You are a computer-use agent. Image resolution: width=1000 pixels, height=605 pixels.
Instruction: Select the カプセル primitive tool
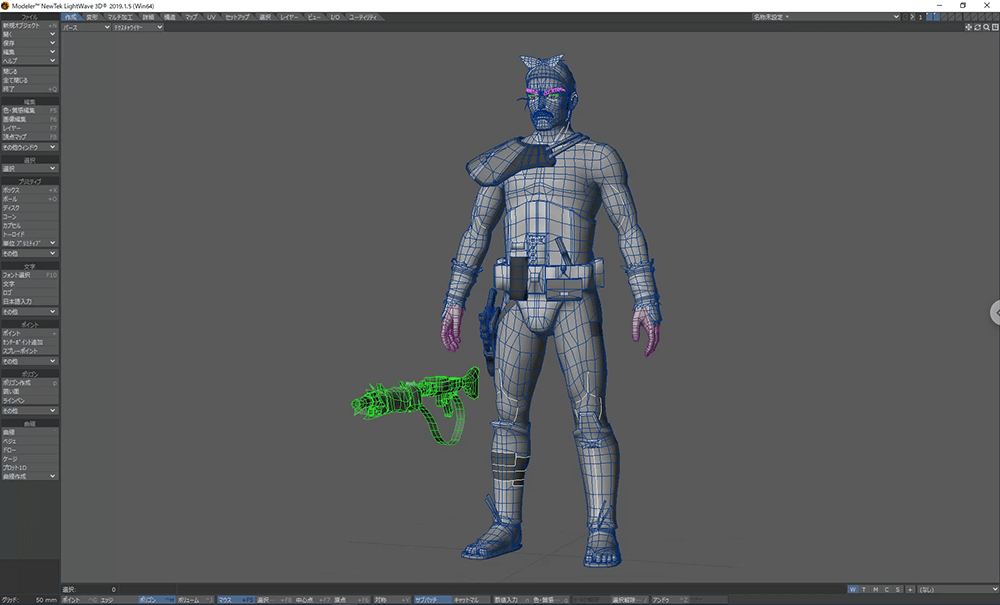pos(29,226)
